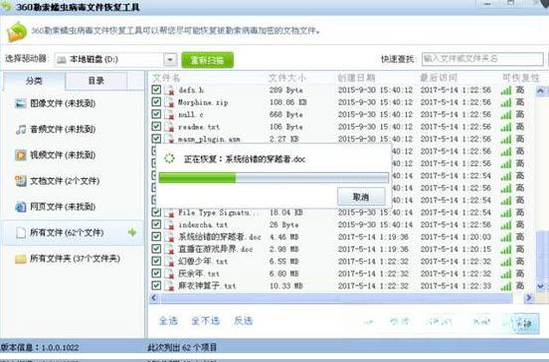This screenshot has height=362, width=549.
Task: Click spinning progress icon in recovery dialog
Action: [x=169, y=159]
